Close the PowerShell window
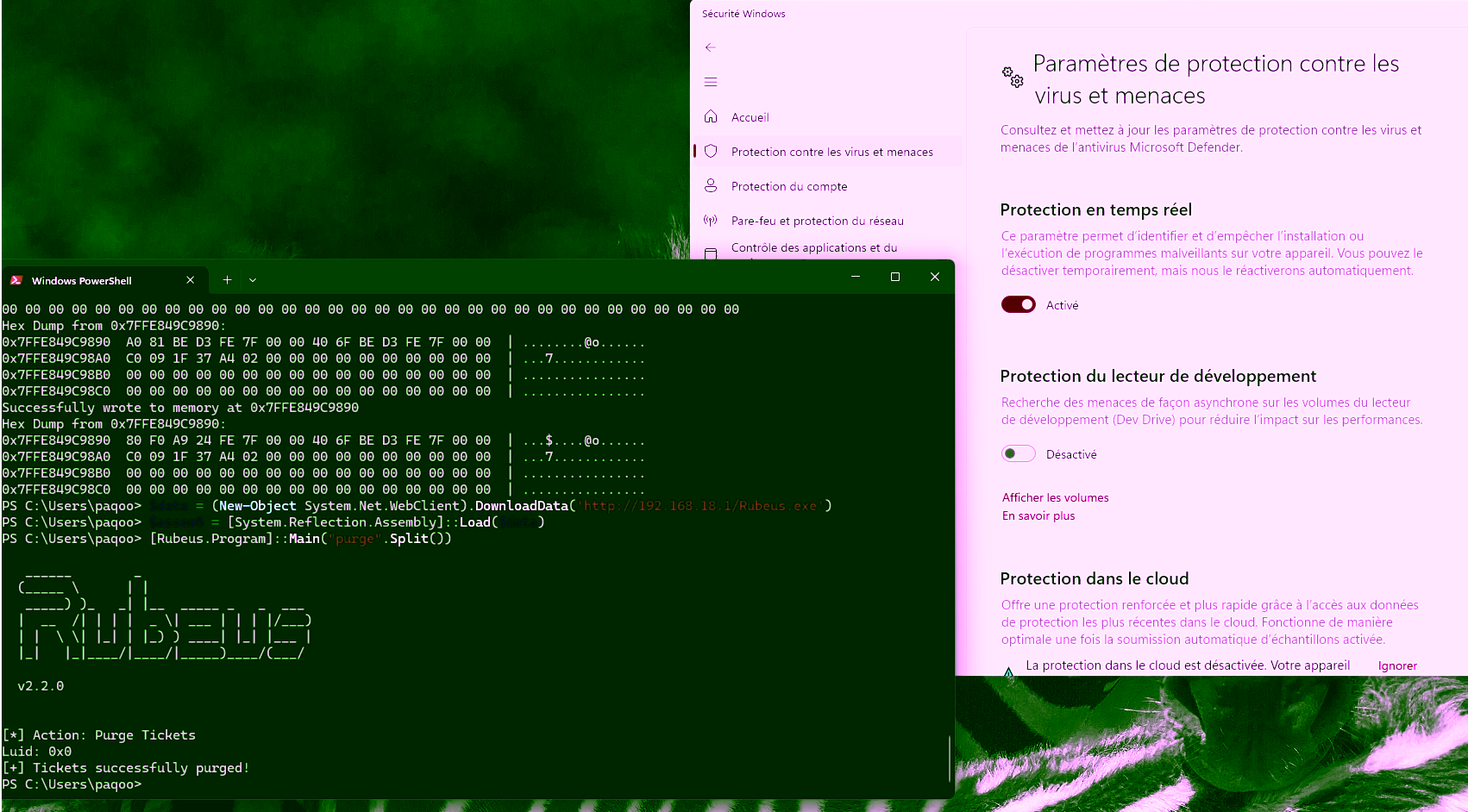The image size is (1468, 812). tap(935, 277)
